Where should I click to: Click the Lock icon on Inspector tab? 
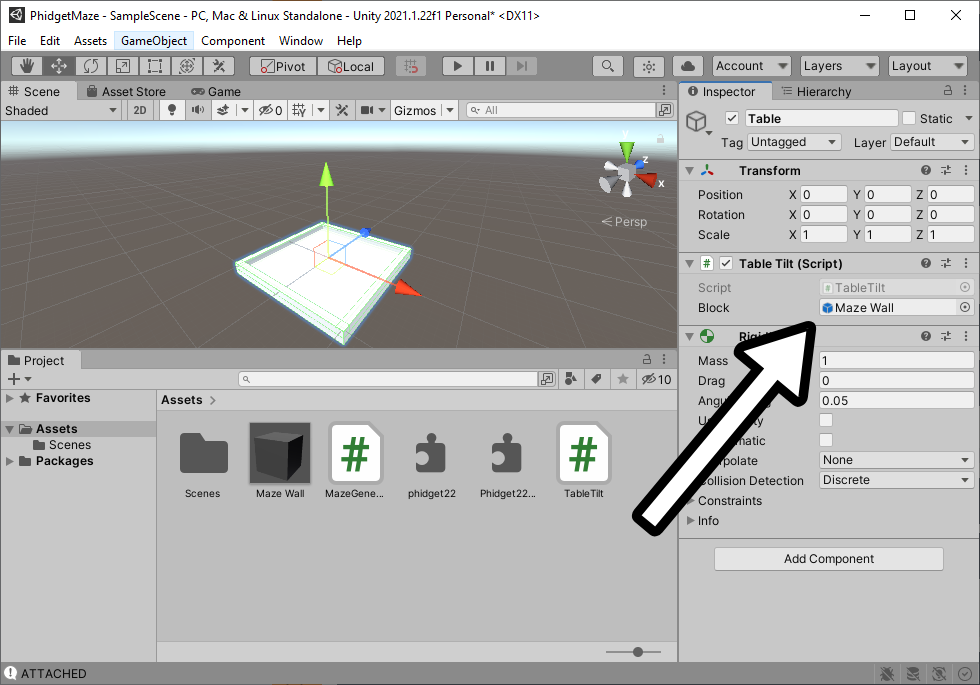pos(948,91)
